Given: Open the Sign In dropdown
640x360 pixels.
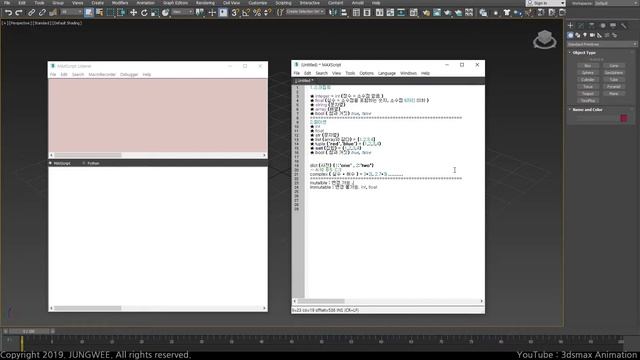Looking at the screenshot, I should tap(546, 3).
